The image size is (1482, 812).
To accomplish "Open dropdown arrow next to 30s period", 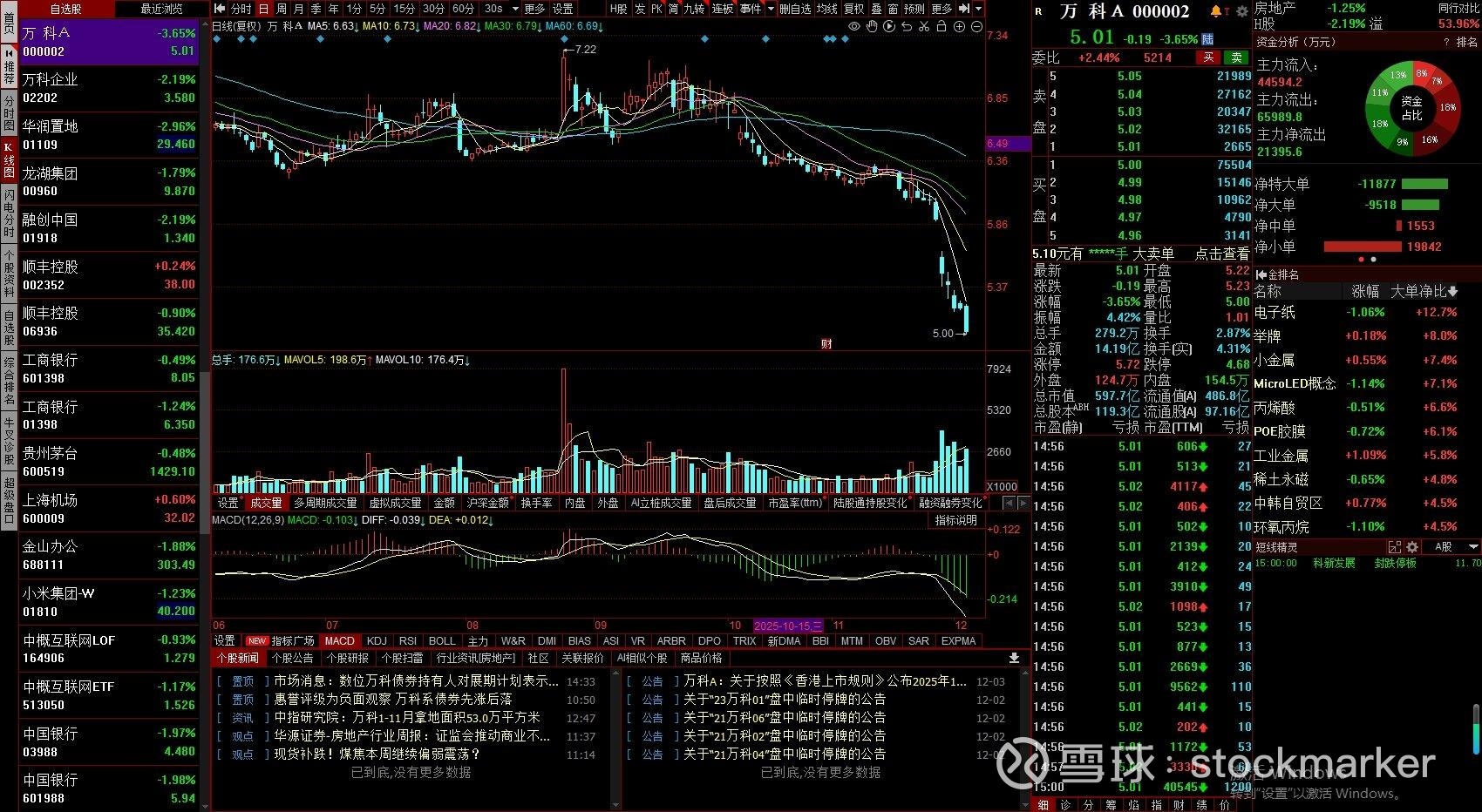I will (x=515, y=9).
